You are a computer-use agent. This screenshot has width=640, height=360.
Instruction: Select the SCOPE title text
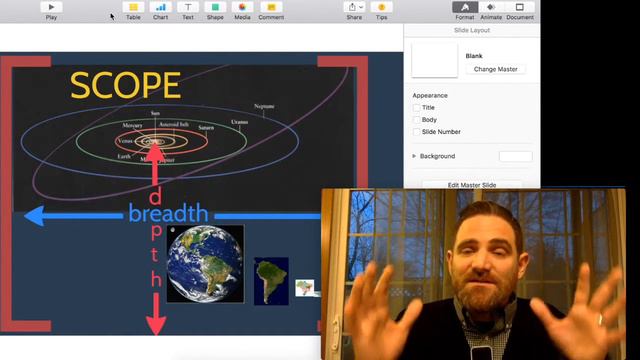point(125,85)
